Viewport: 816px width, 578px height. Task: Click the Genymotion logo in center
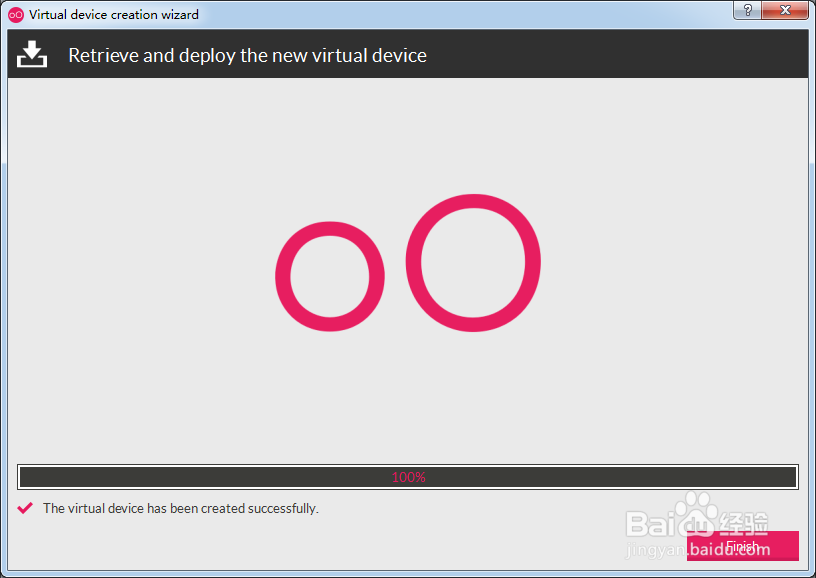pyautogui.click(x=408, y=263)
